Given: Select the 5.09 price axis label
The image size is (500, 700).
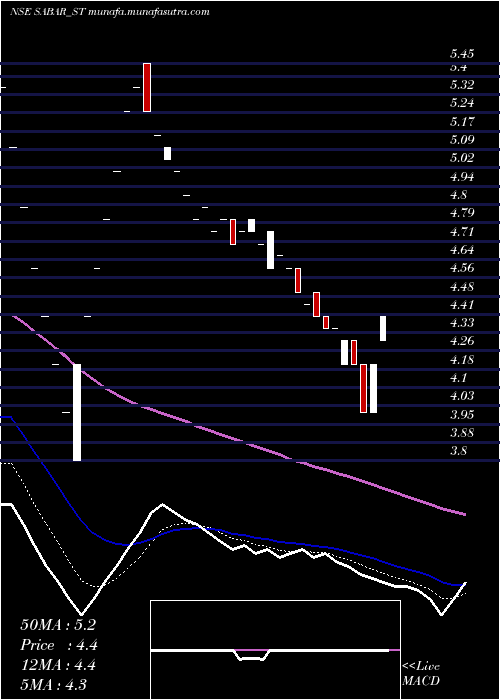Looking at the screenshot, I should tap(462, 140).
